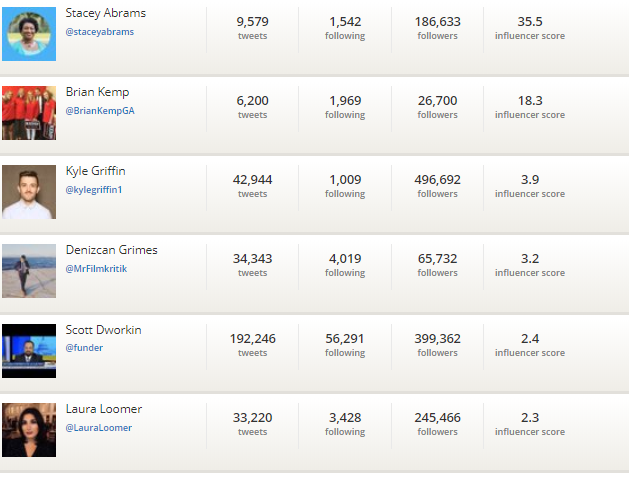Click the 65,732 followers count
631x477 pixels.
point(437,258)
